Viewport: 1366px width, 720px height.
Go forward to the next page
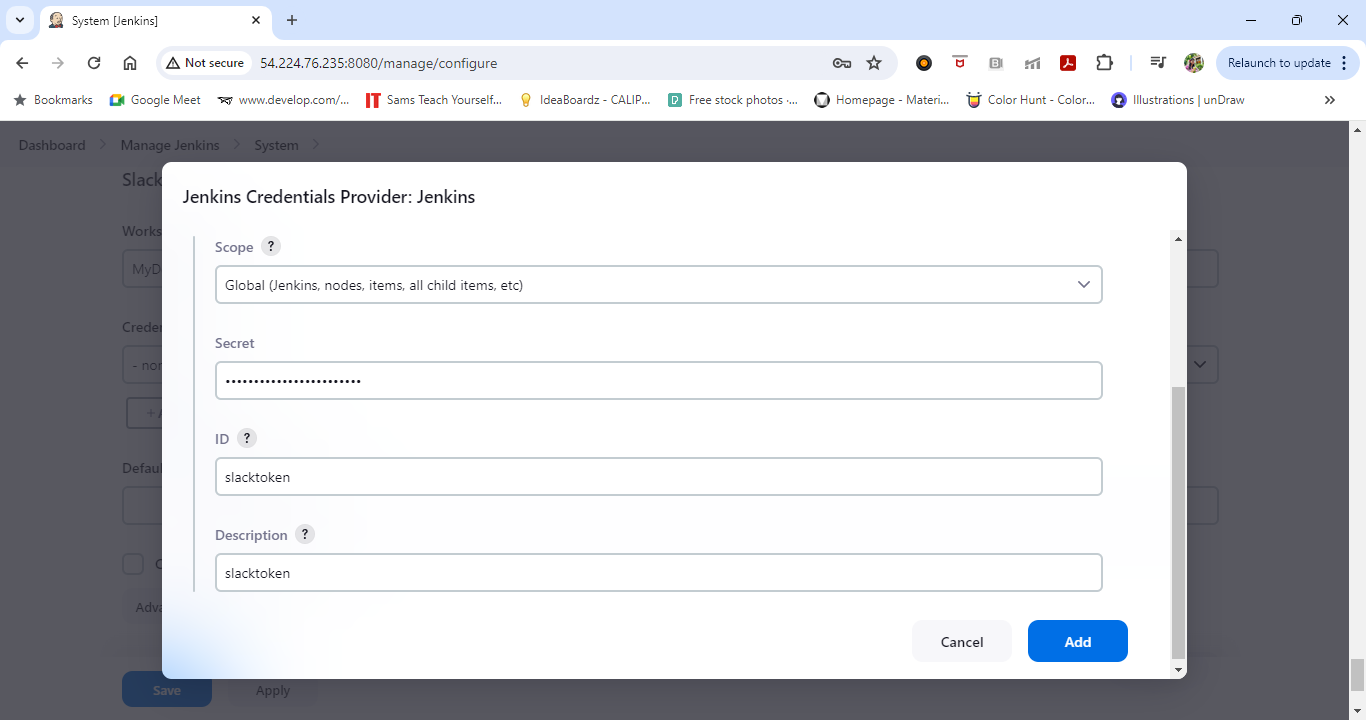point(58,63)
